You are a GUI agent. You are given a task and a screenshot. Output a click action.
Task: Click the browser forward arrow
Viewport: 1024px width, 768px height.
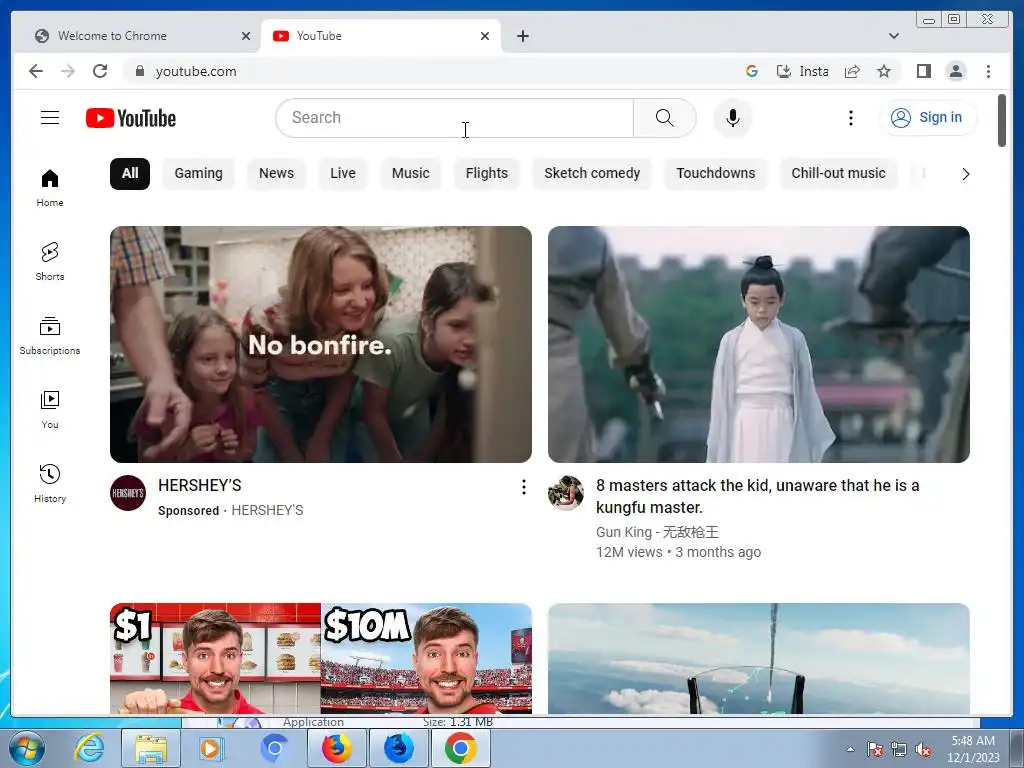[68, 71]
